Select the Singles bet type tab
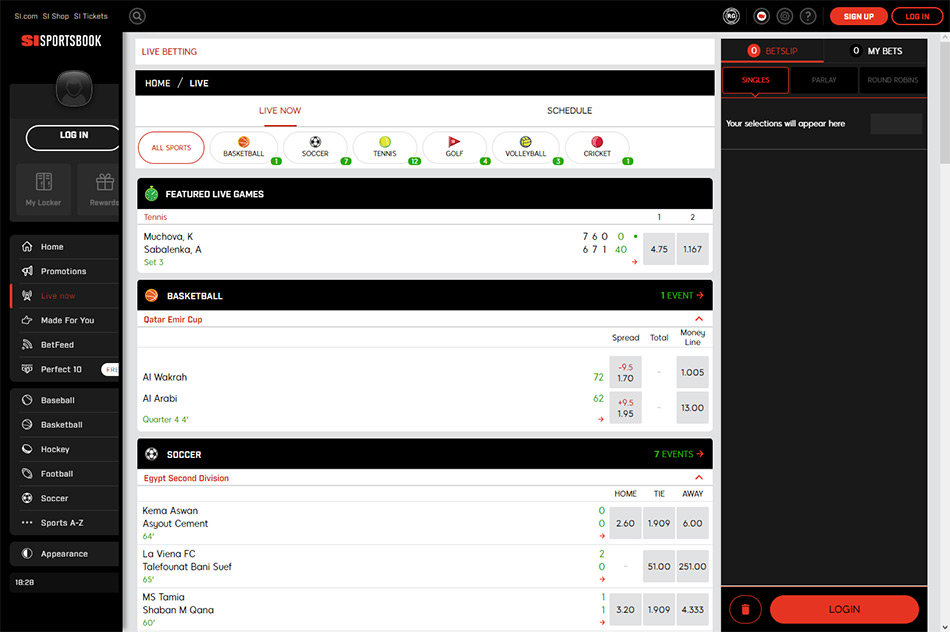950x632 pixels. 756,80
